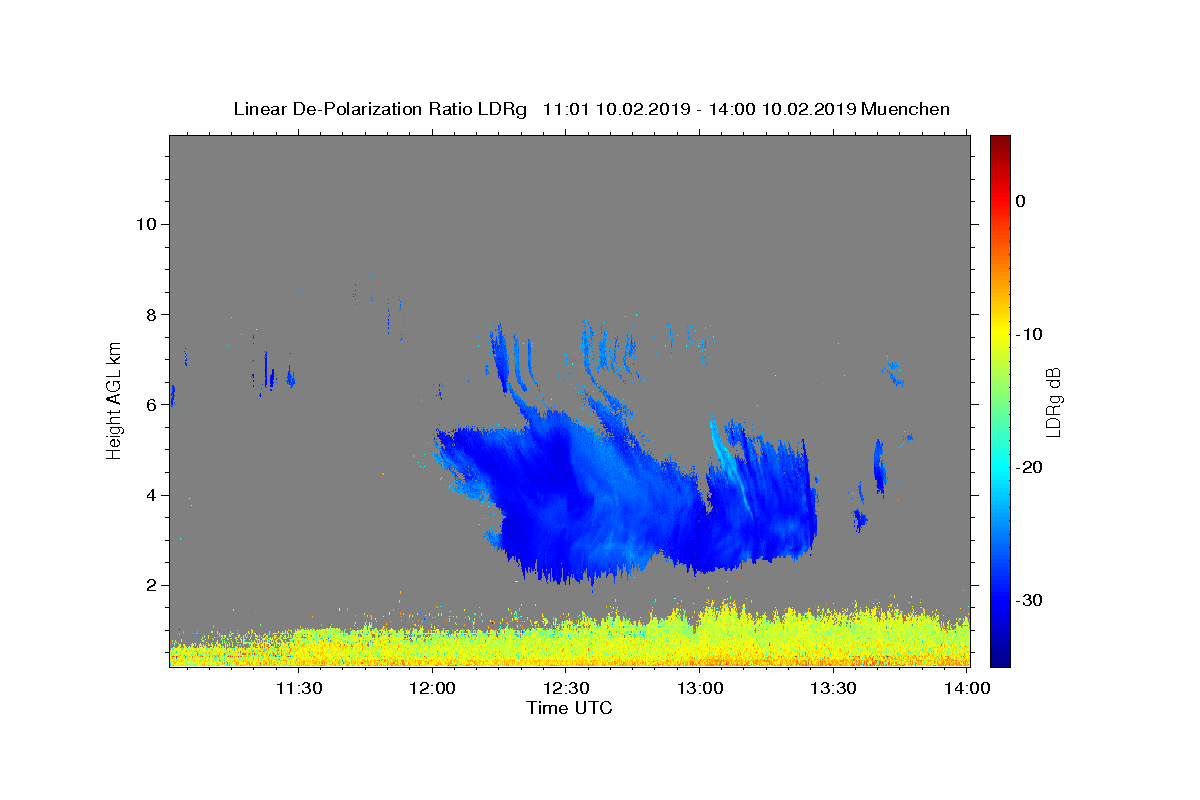Click the 'Height AGL km' axis label

tap(115, 400)
